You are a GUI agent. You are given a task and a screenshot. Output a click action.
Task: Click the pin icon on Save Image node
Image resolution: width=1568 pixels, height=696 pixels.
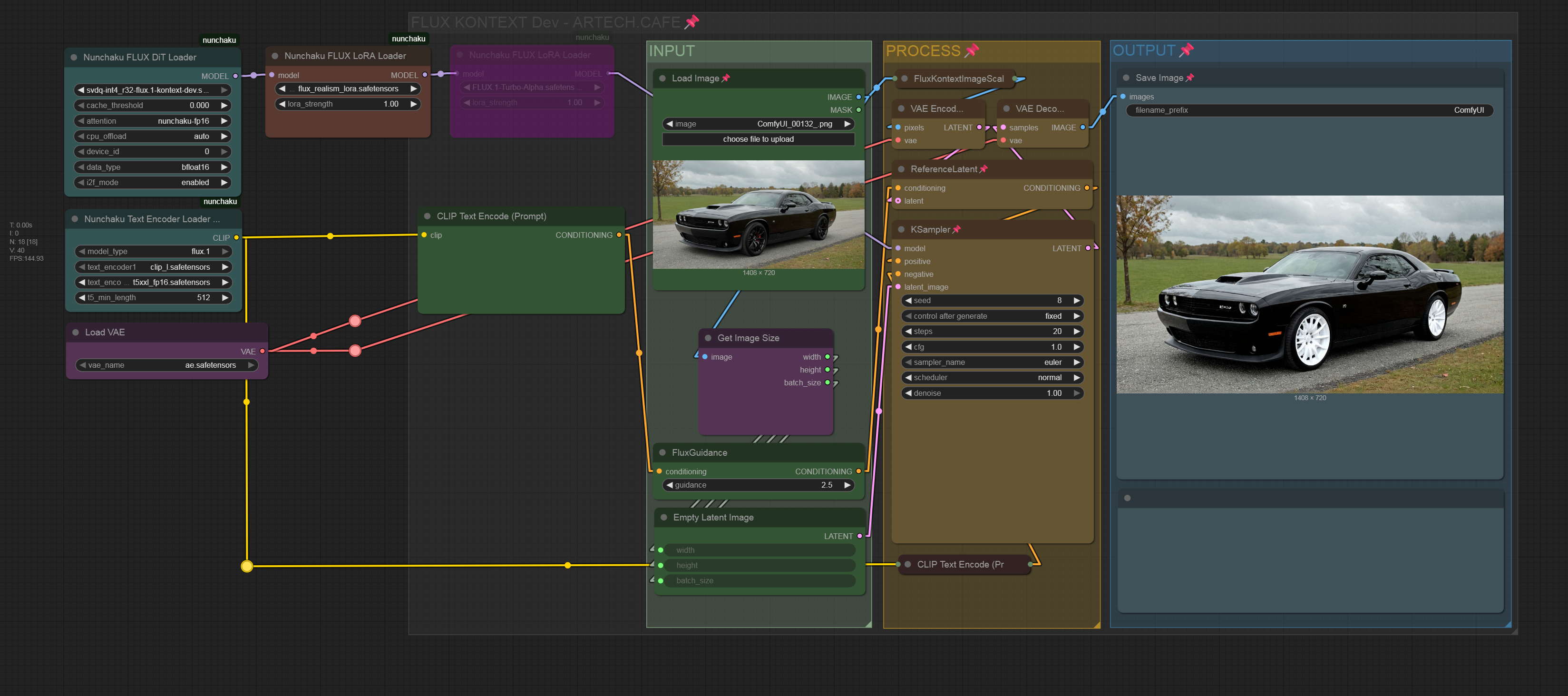pos(1189,78)
